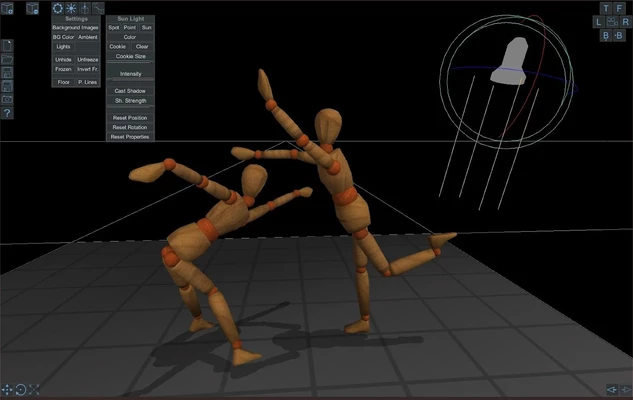633x400 pixels.
Task: Select Spot light type
Action: pos(113,27)
